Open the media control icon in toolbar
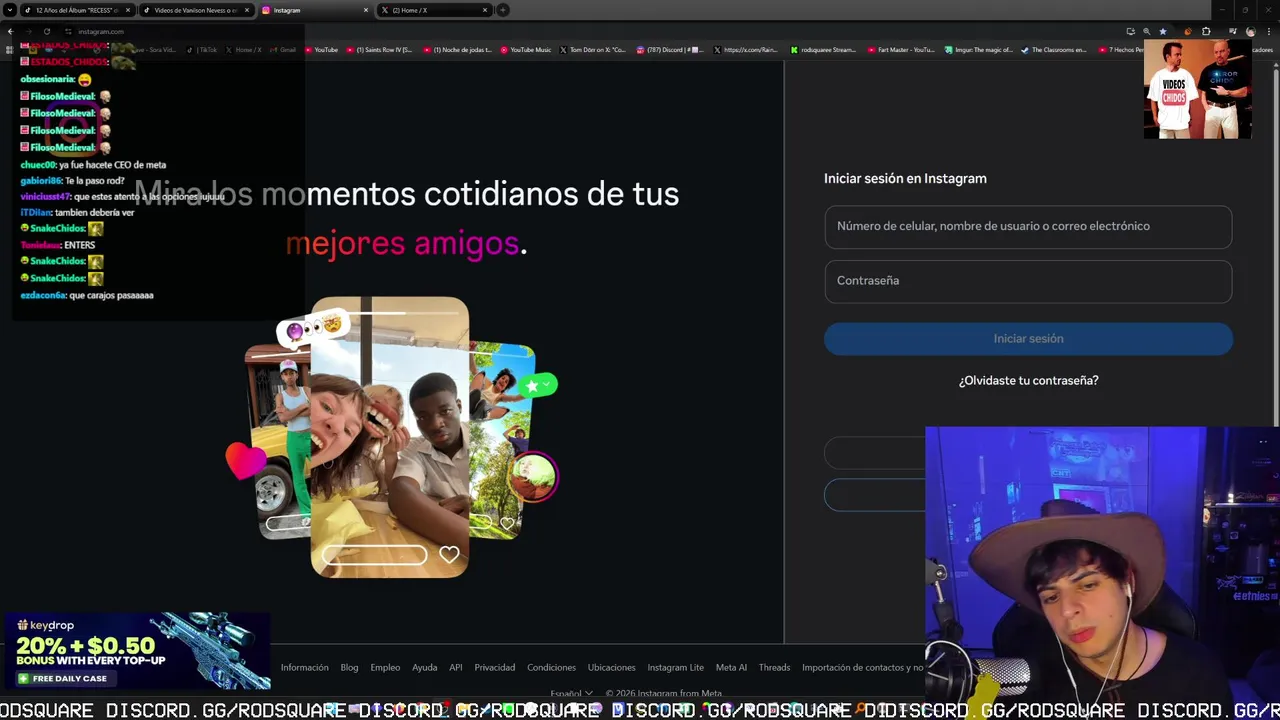Screen dimensions: 1280x720 pos(1232,31)
